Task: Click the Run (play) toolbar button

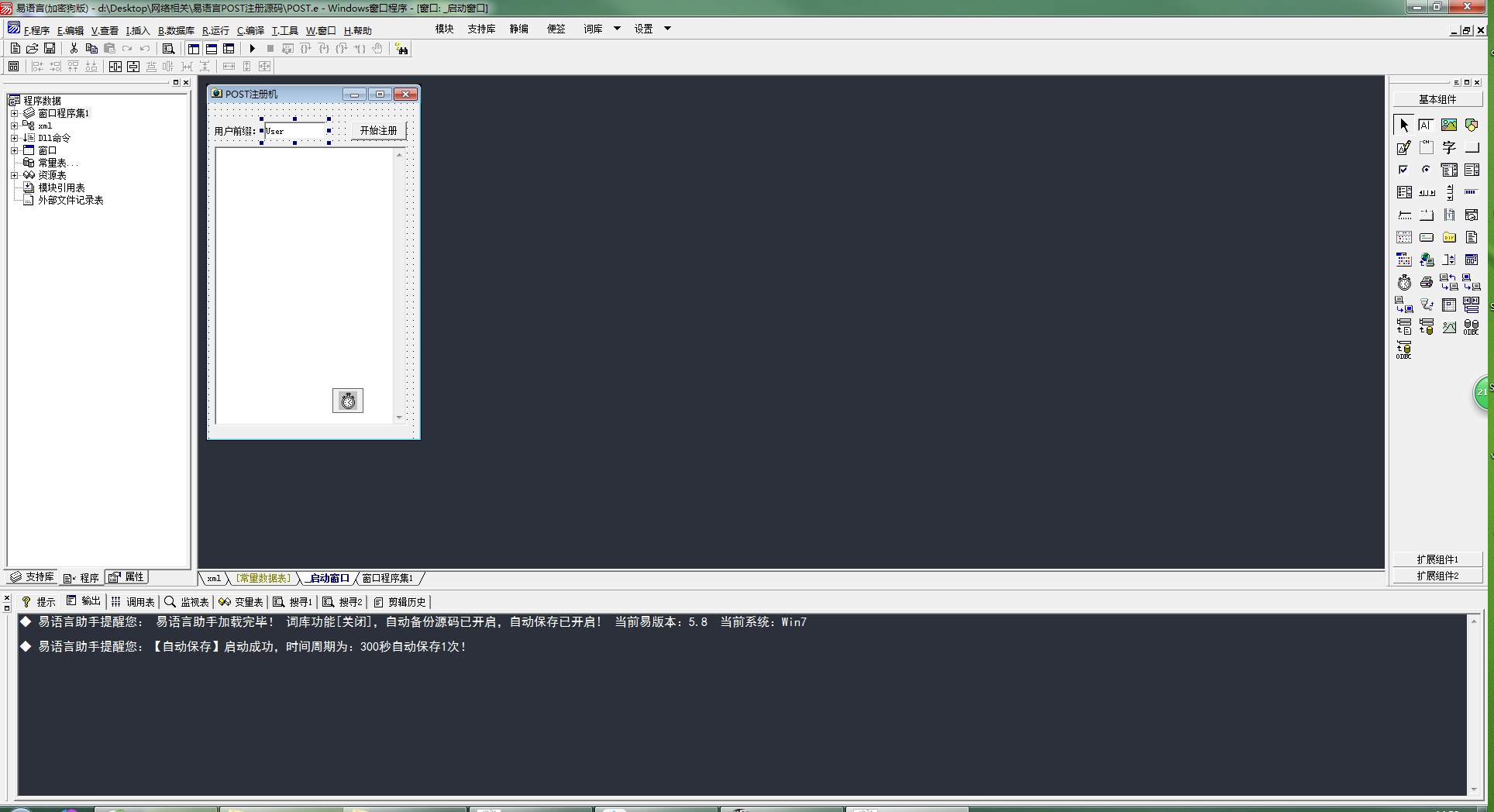Action: pos(252,49)
